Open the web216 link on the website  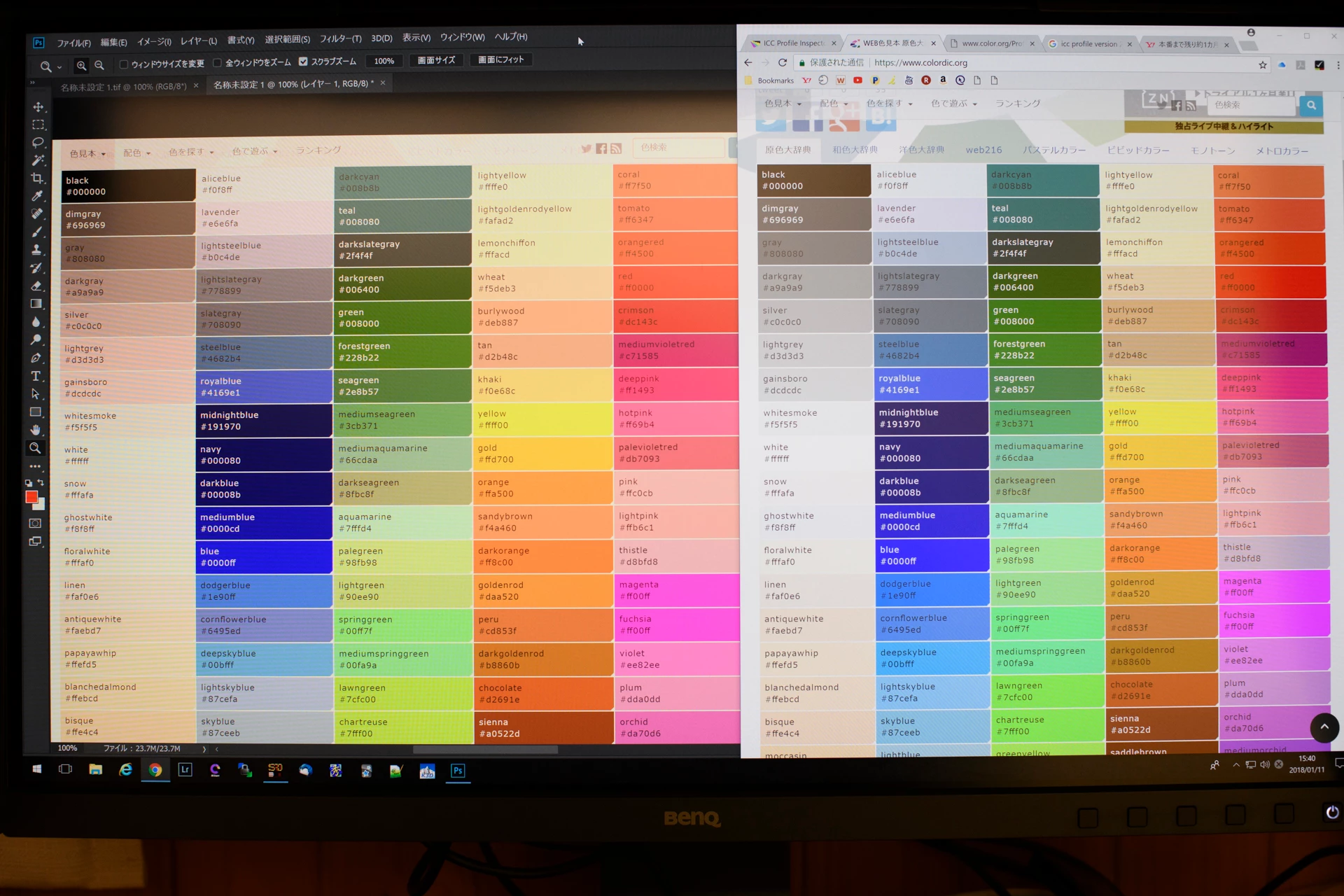coord(983,150)
